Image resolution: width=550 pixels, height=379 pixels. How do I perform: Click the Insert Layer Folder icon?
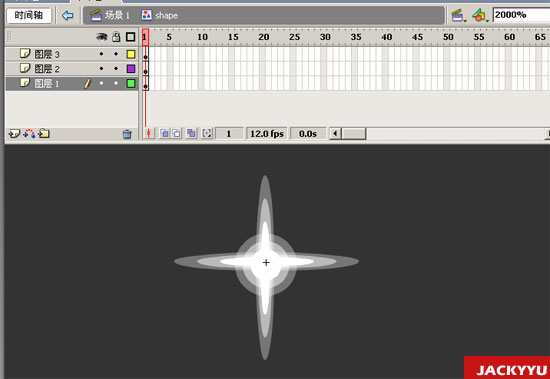[44, 134]
